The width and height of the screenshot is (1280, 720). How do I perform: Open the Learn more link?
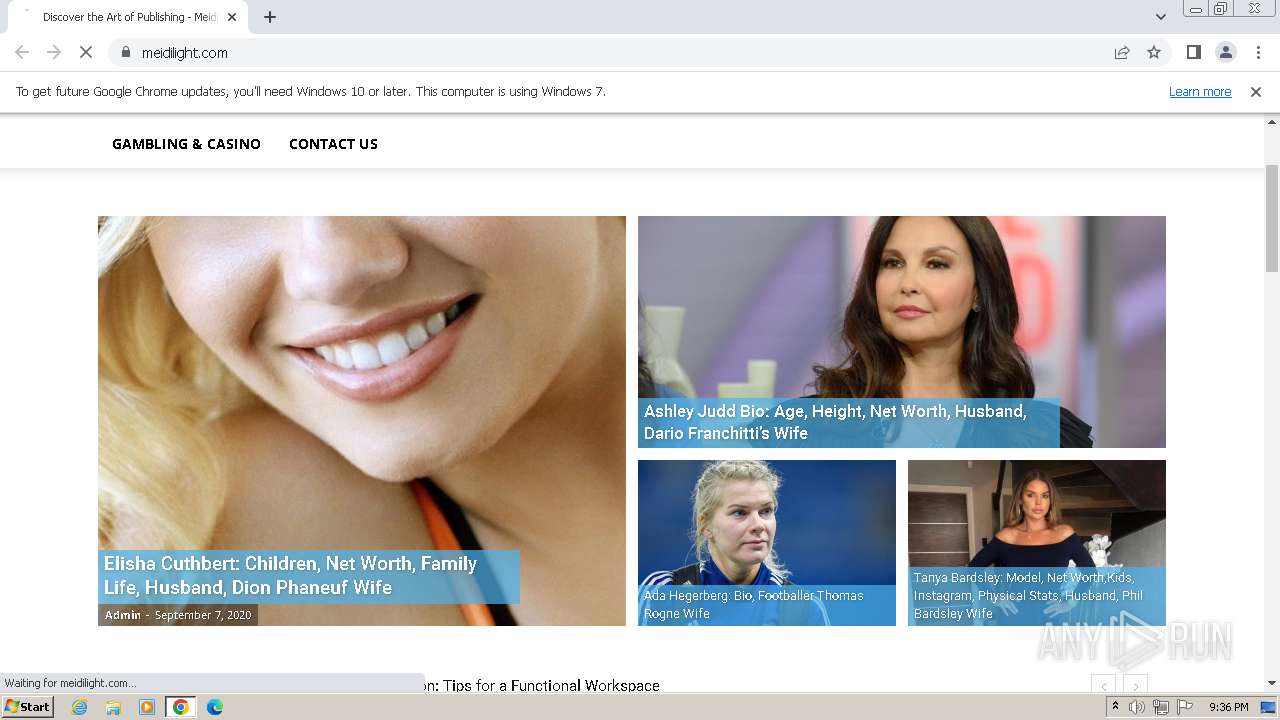pyautogui.click(x=1200, y=92)
